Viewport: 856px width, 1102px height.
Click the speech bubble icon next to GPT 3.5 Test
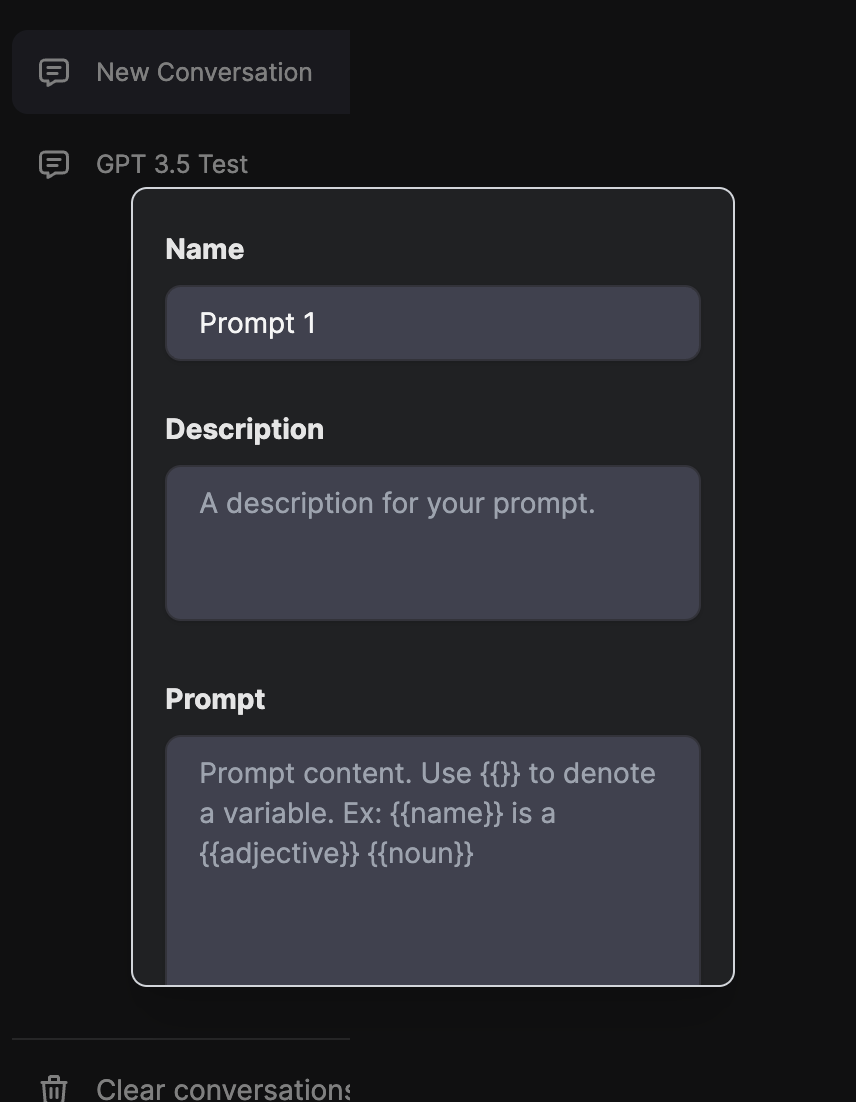coord(53,164)
